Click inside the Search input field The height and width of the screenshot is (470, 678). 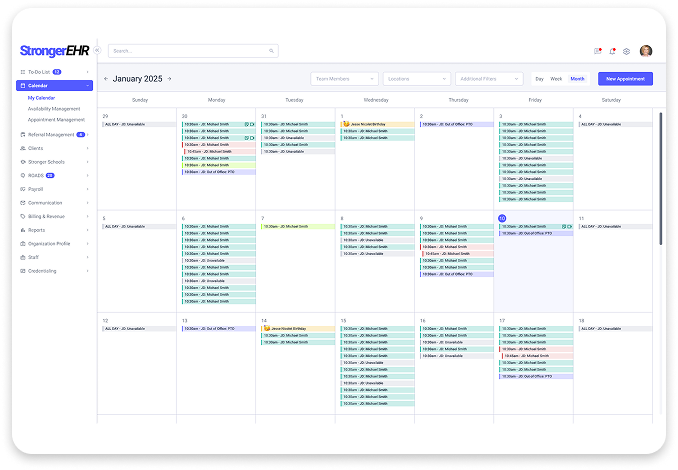click(x=188, y=51)
